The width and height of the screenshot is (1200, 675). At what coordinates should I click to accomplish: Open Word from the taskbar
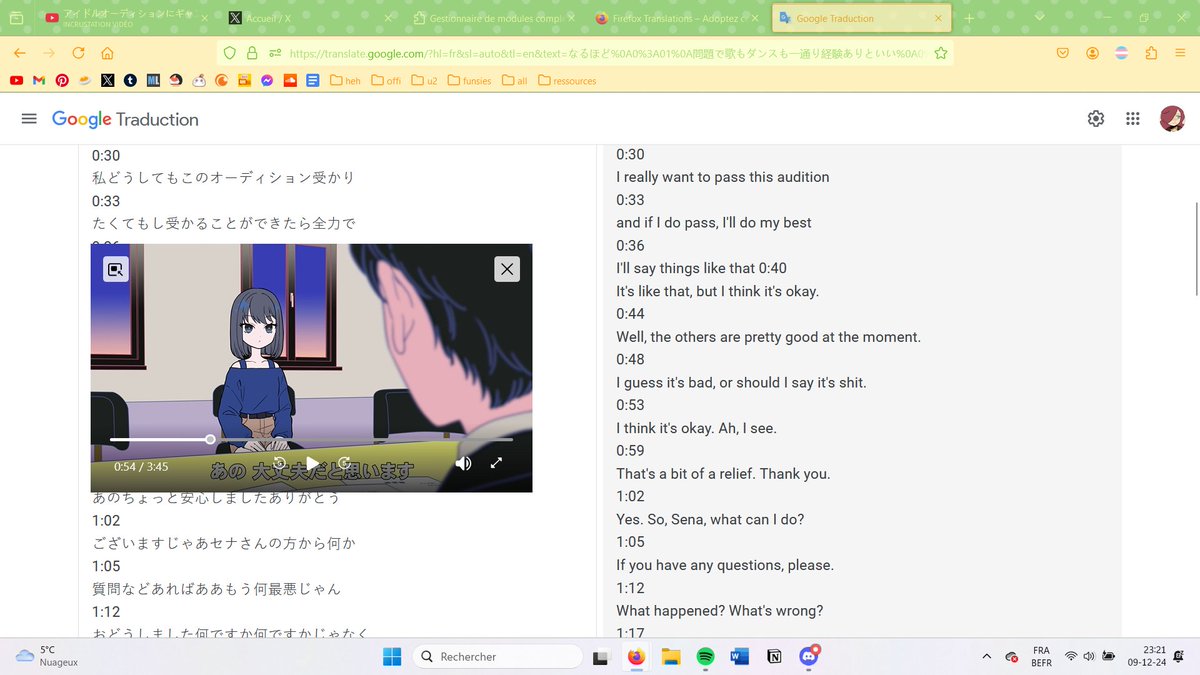740,656
